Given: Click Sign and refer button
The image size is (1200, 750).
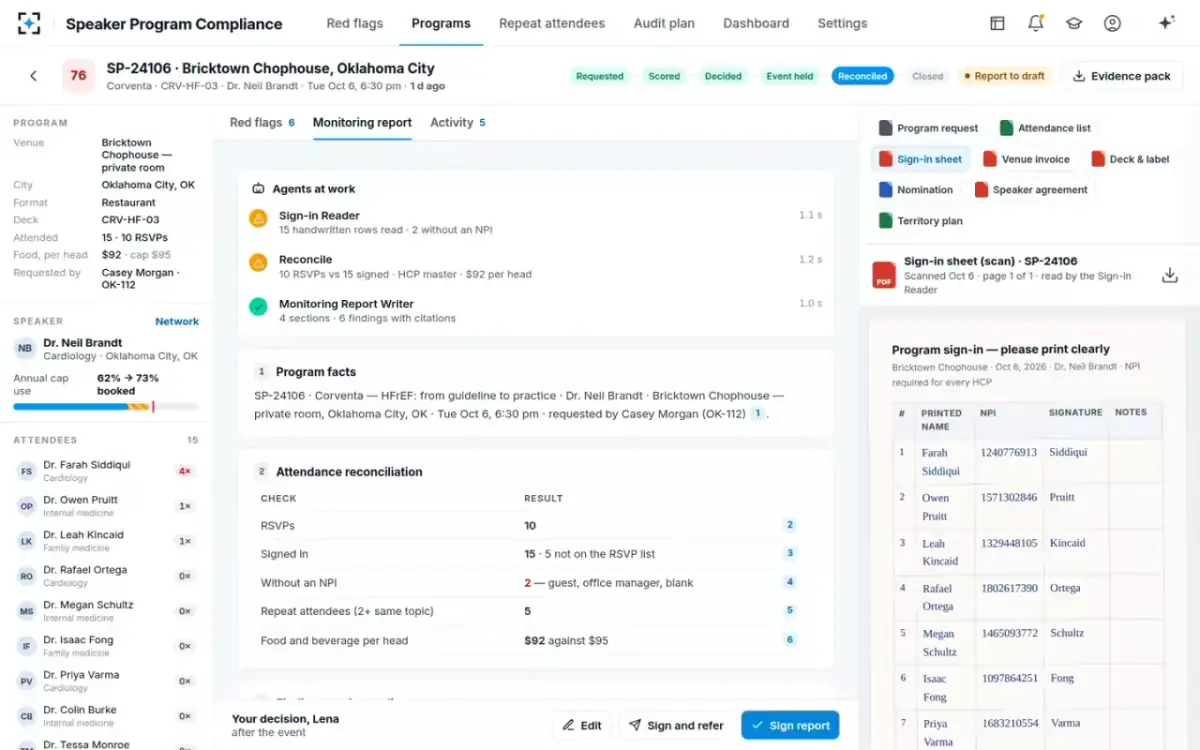Looking at the screenshot, I should click(676, 725).
